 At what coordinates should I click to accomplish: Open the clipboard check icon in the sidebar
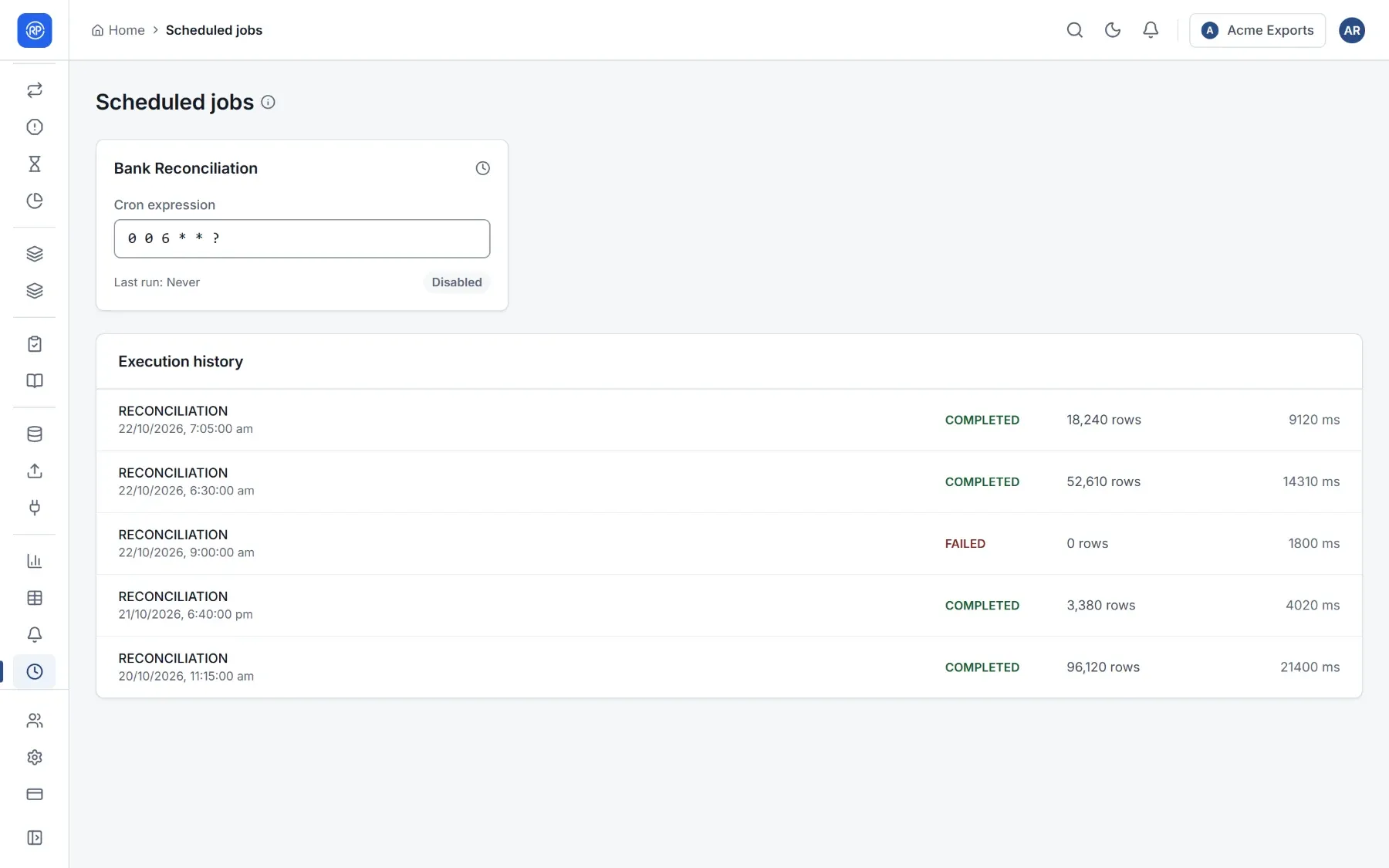35,344
